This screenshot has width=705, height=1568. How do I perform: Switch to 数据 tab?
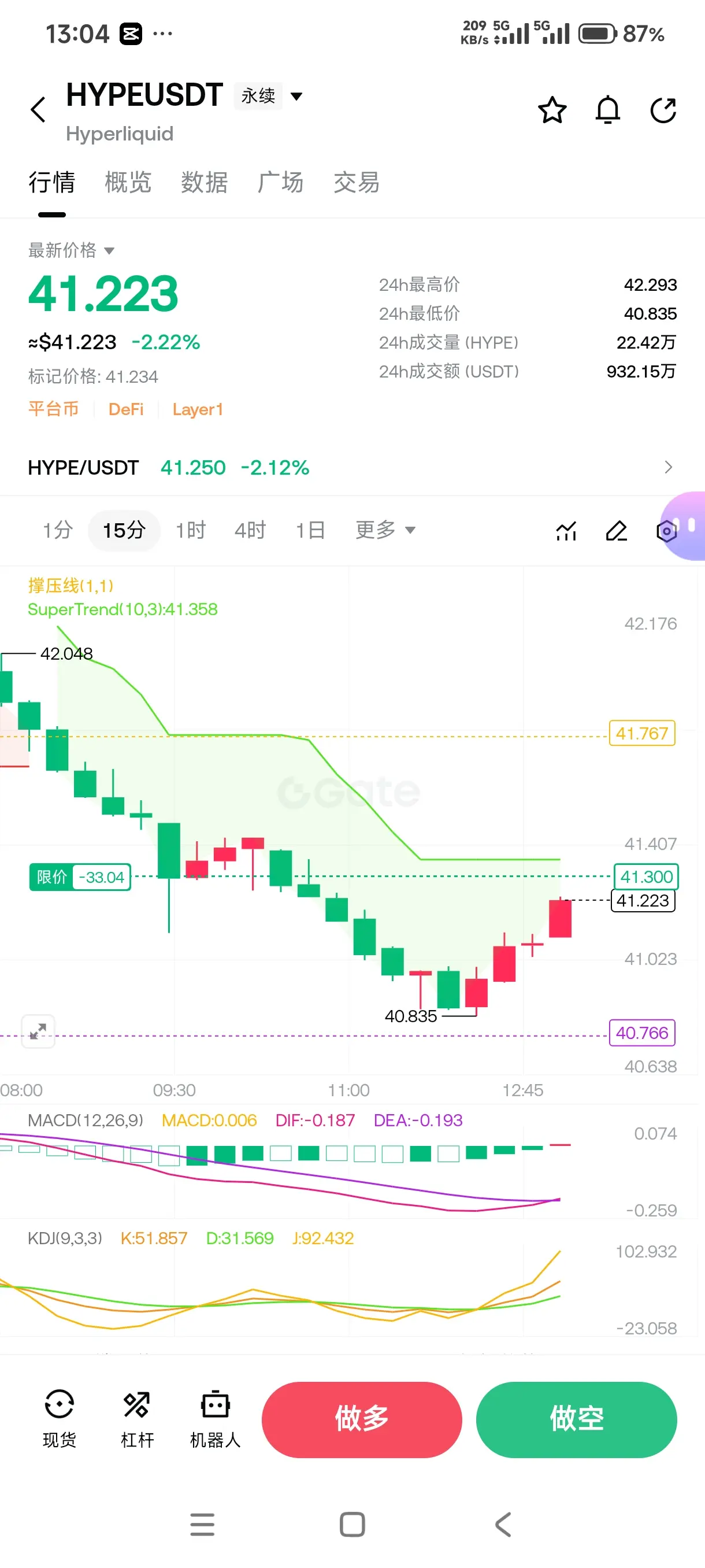point(205,183)
